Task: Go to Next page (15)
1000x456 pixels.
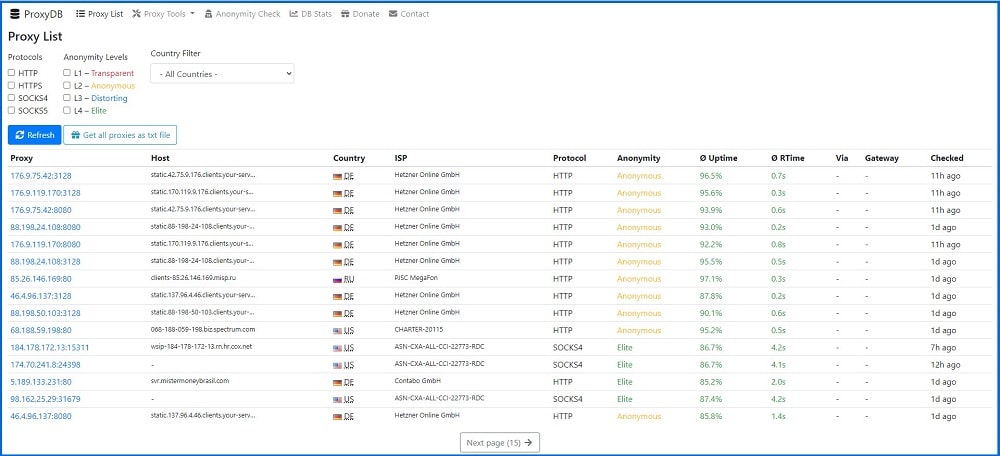Action: coord(500,443)
